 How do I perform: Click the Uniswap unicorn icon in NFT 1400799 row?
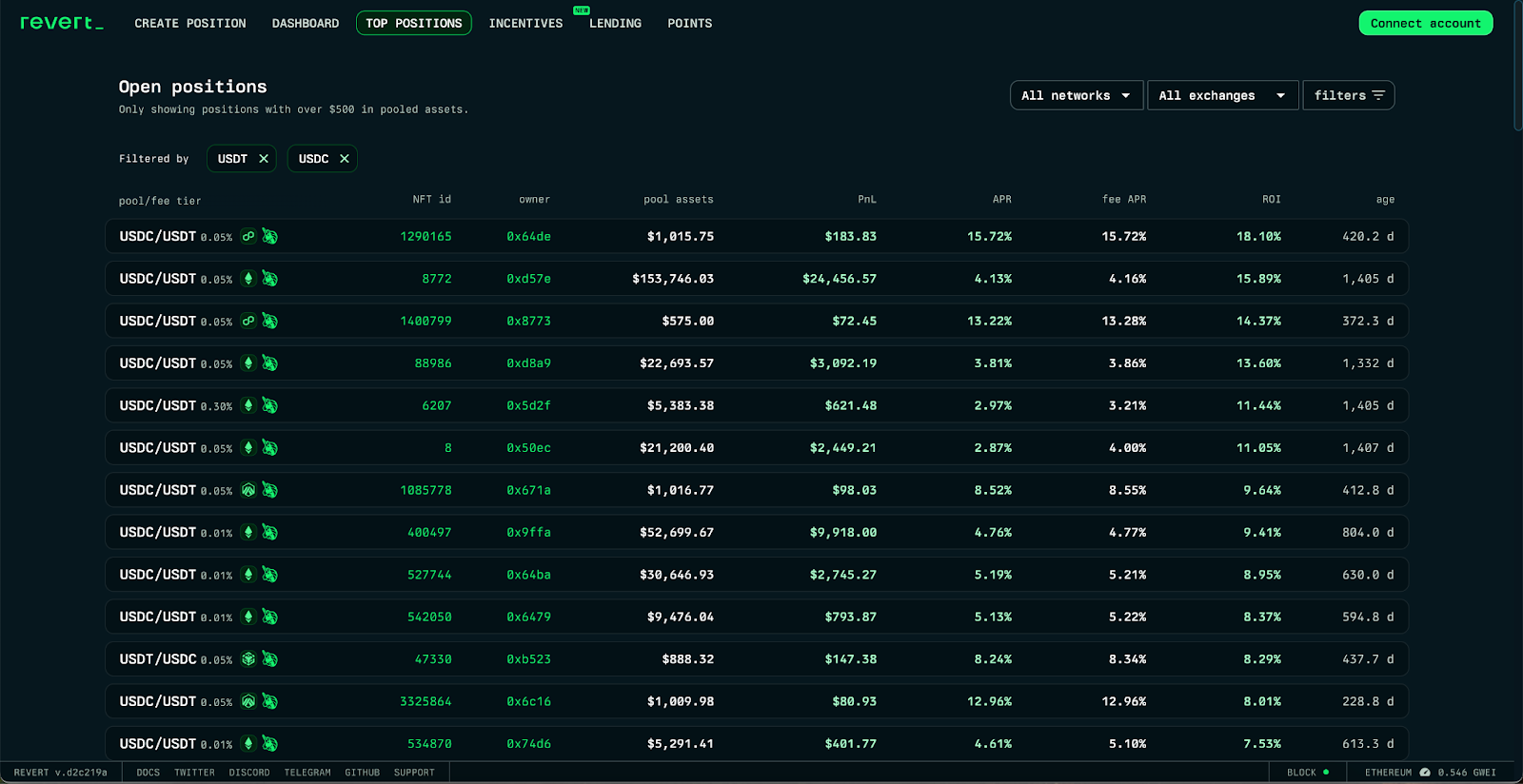tap(270, 321)
